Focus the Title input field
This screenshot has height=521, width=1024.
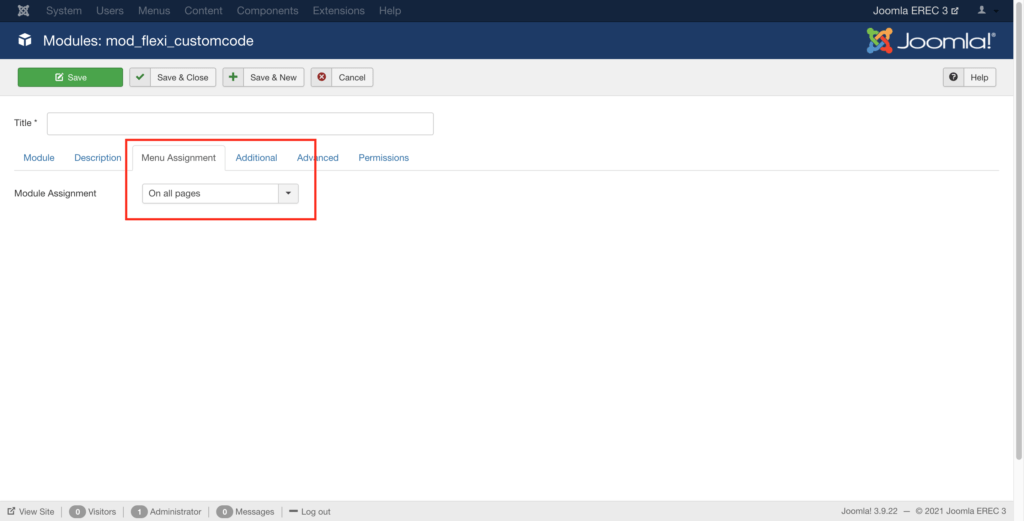click(x=240, y=123)
